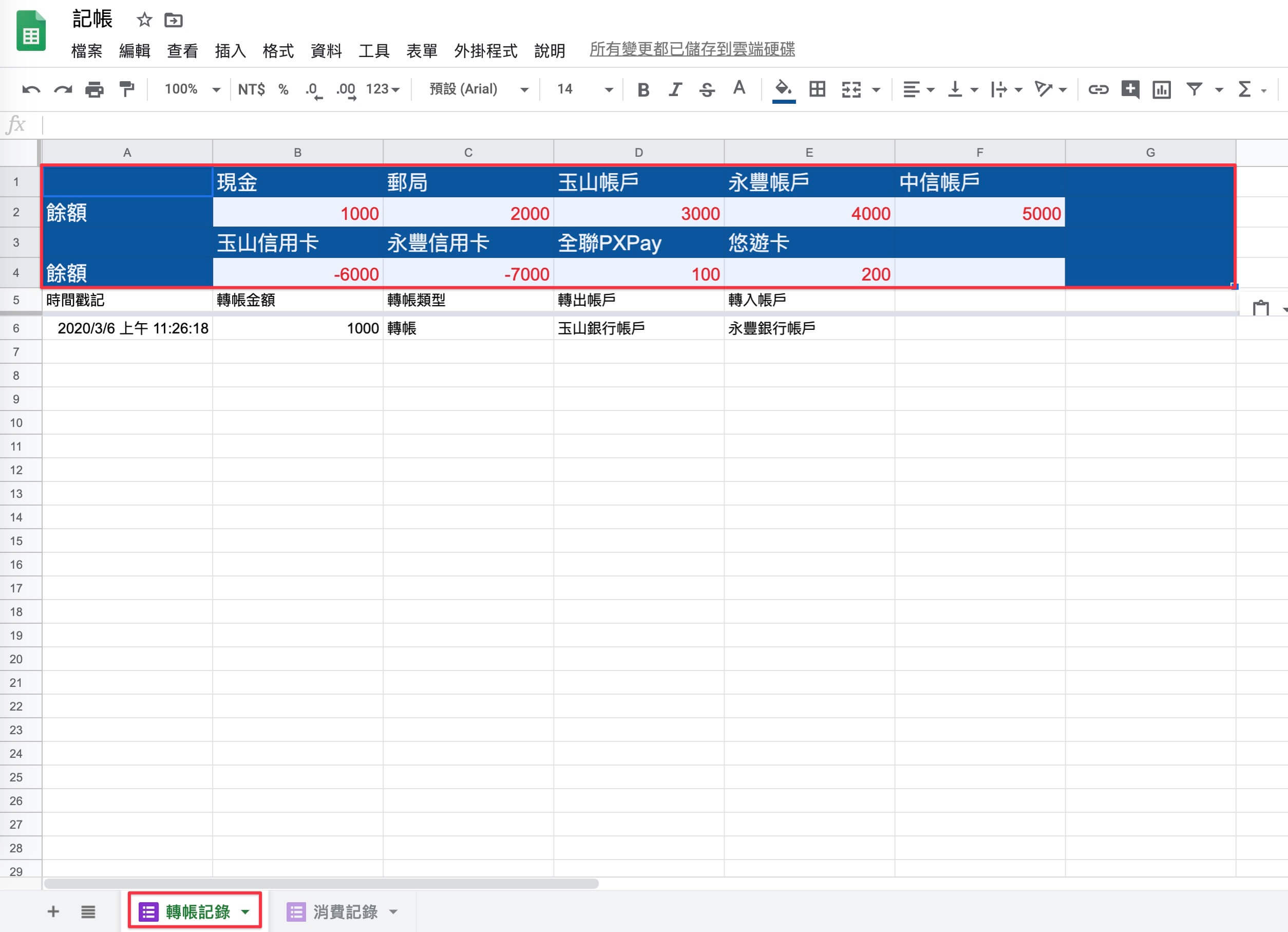Toggle strikethrough formatting

click(x=707, y=89)
